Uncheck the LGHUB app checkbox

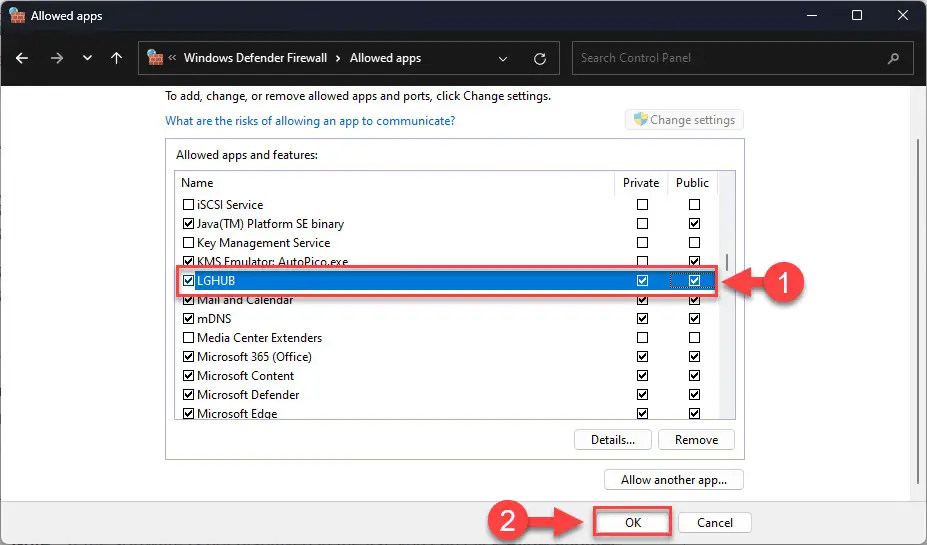(188, 280)
